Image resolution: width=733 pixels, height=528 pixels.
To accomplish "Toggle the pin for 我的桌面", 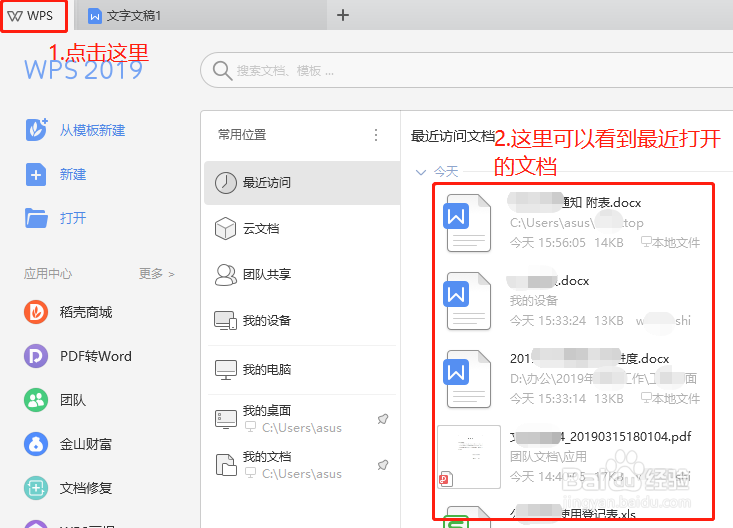I will (383, 419).
